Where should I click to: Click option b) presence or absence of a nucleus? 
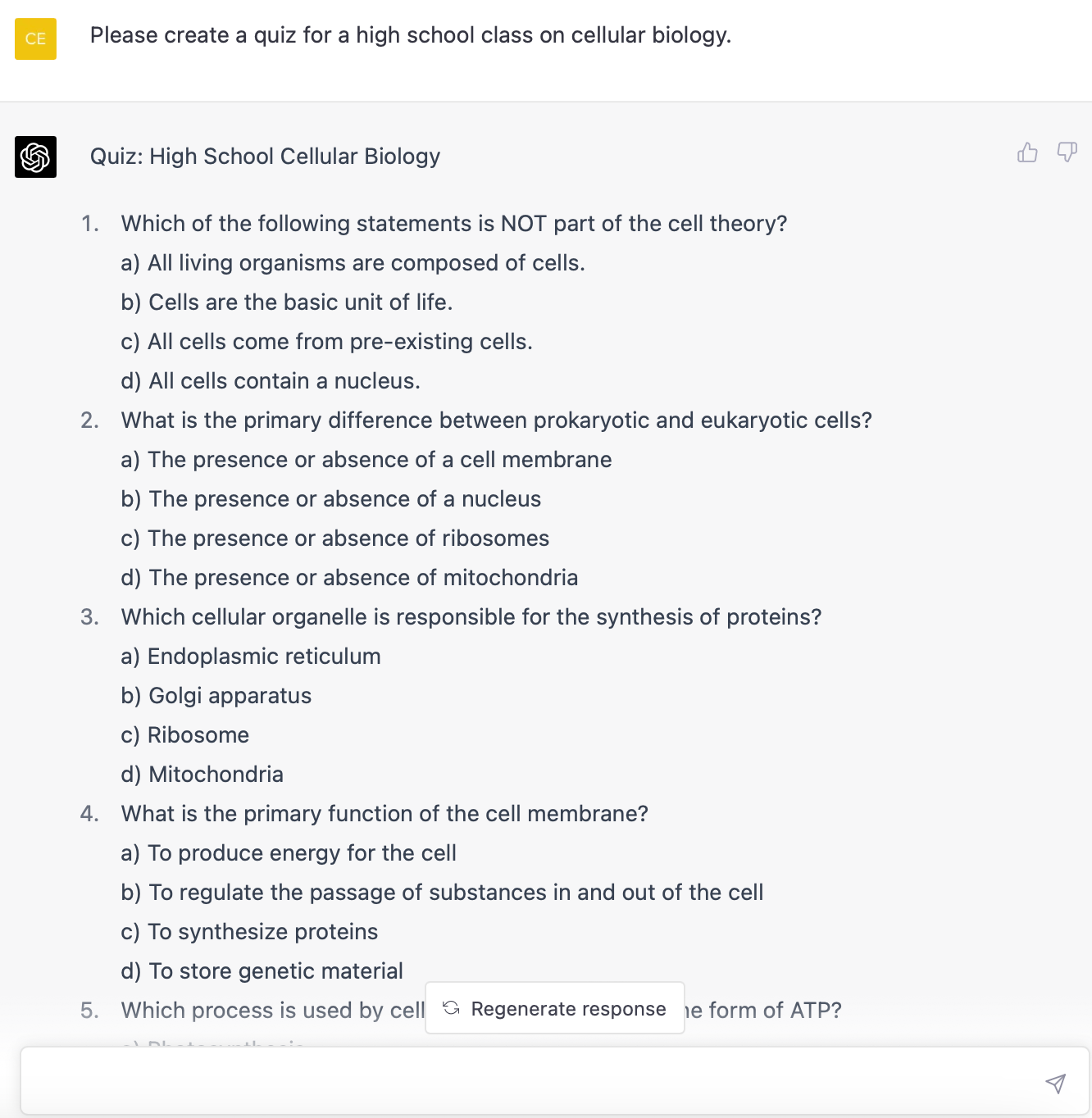[331, 498]
